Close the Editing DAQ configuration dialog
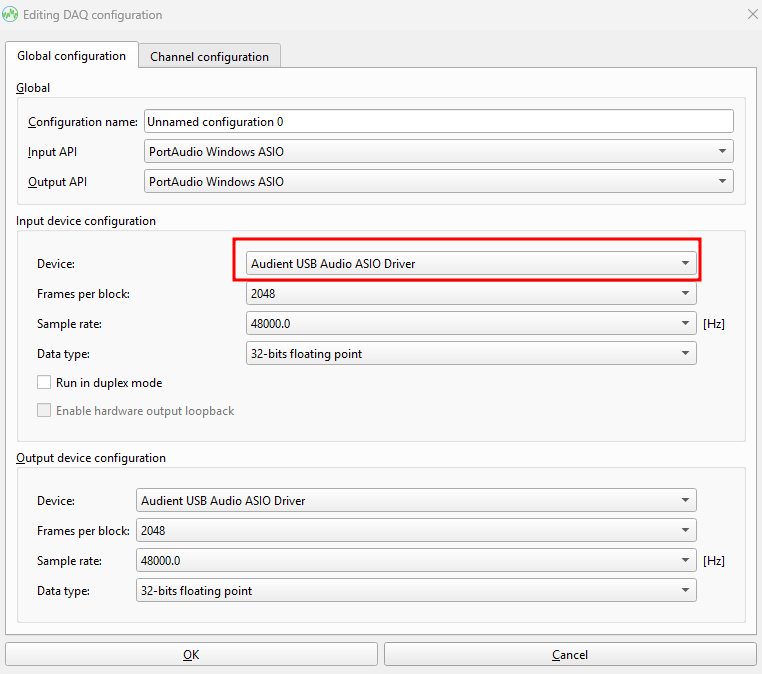Screen dimensions: 762x674 coord(751,15)
